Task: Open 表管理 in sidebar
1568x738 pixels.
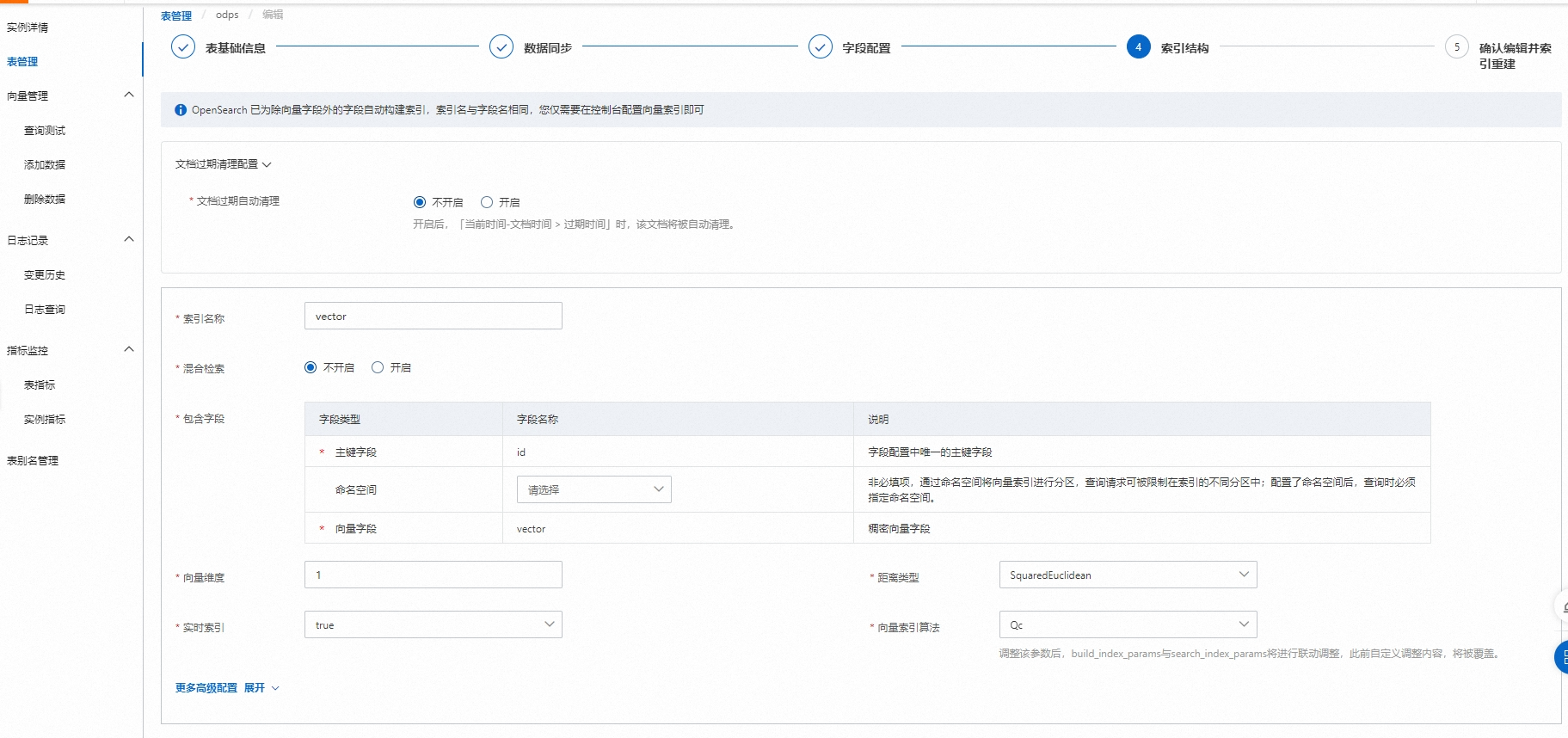Action: point(22,62)
